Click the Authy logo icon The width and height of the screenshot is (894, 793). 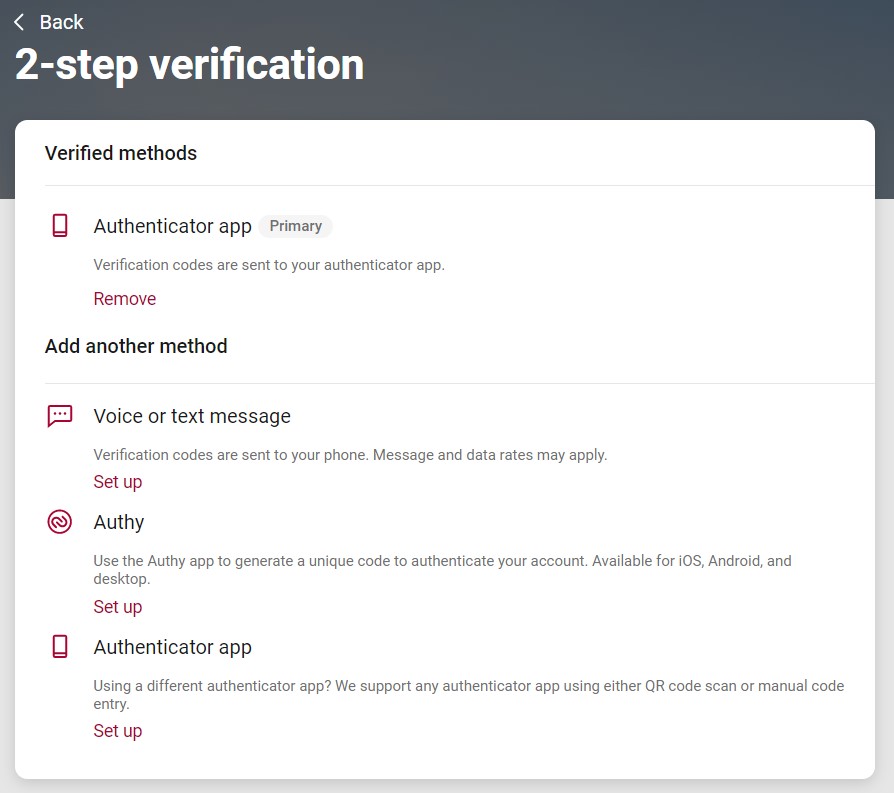tap(60, 522)
